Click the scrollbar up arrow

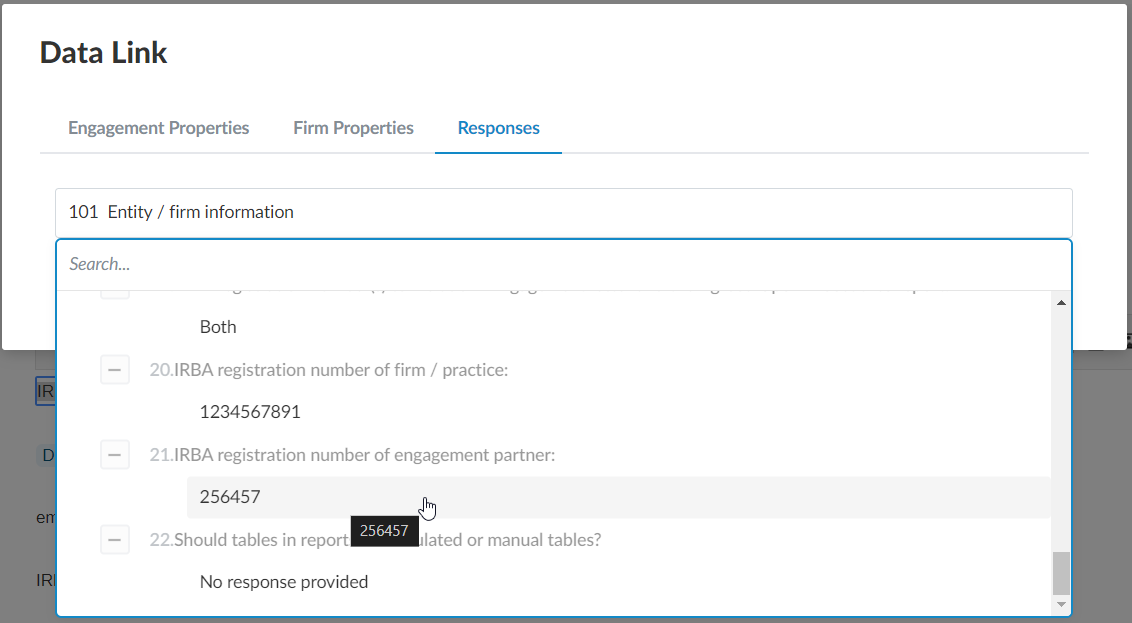tap(1061, 303)
